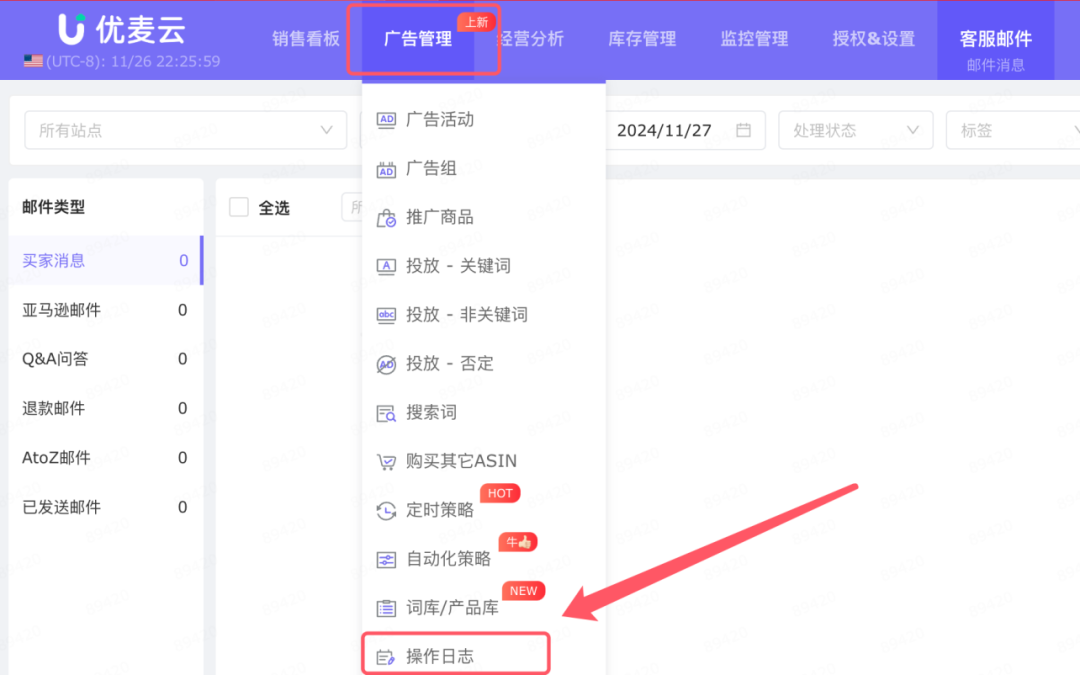The height and width of the screenshot is (675, 1080).
Task: Open the 标签 dropdown
Action: (1012, 130)
